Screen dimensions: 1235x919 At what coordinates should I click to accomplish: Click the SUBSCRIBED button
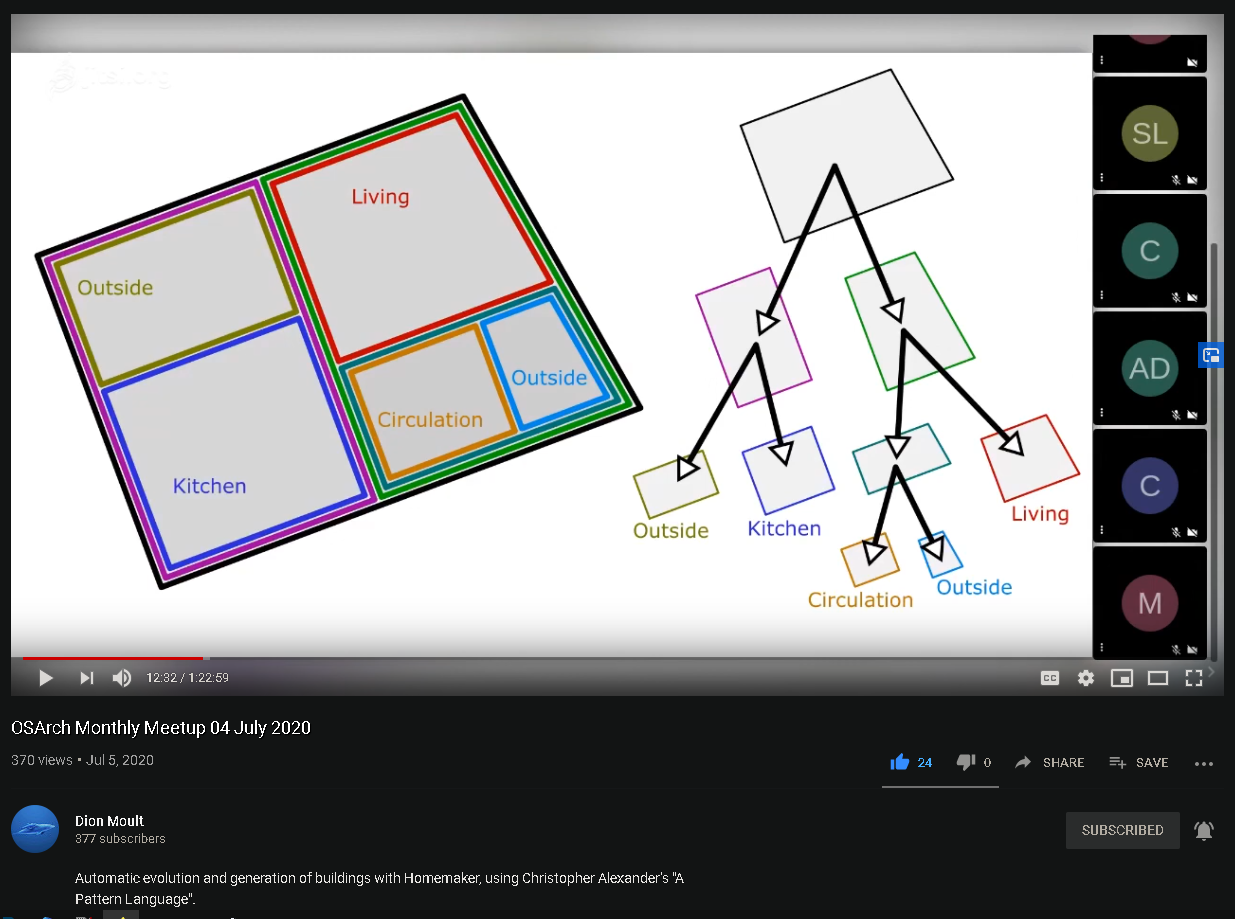pyautogui.click(x=1123, y=830)
